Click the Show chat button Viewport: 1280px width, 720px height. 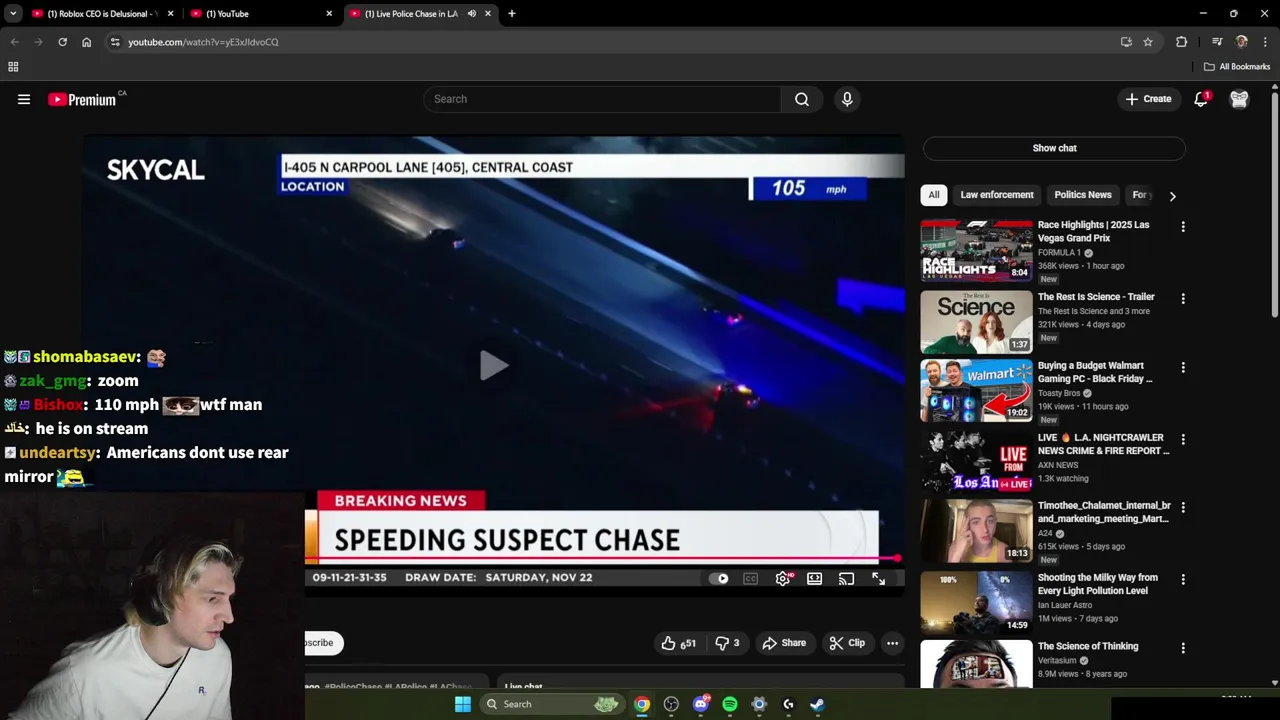1054,148
